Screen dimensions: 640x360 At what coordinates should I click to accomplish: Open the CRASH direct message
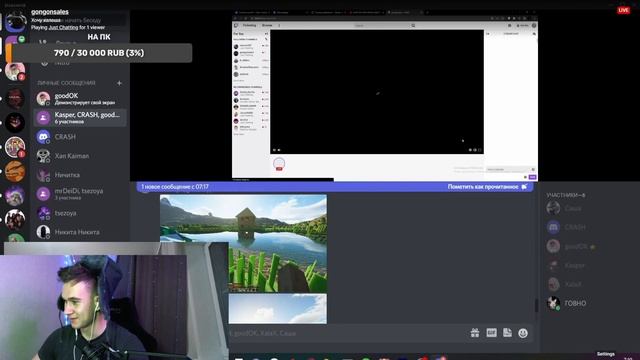pyautogui.click(x=80, y=137)
